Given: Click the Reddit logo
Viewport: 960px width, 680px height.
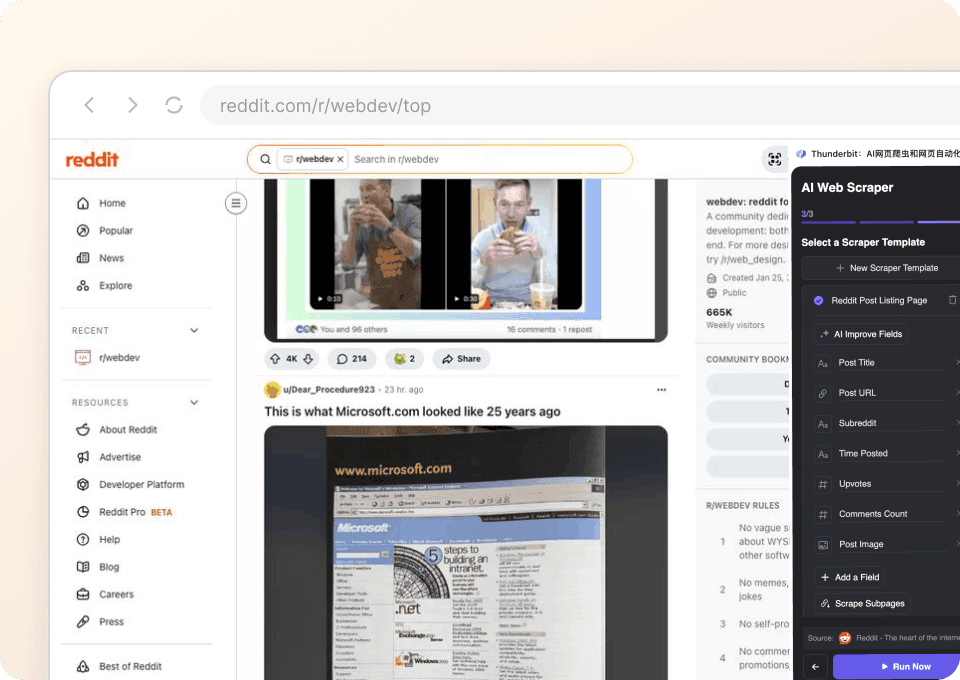Looking at the screenshot, I should (92, 160).
